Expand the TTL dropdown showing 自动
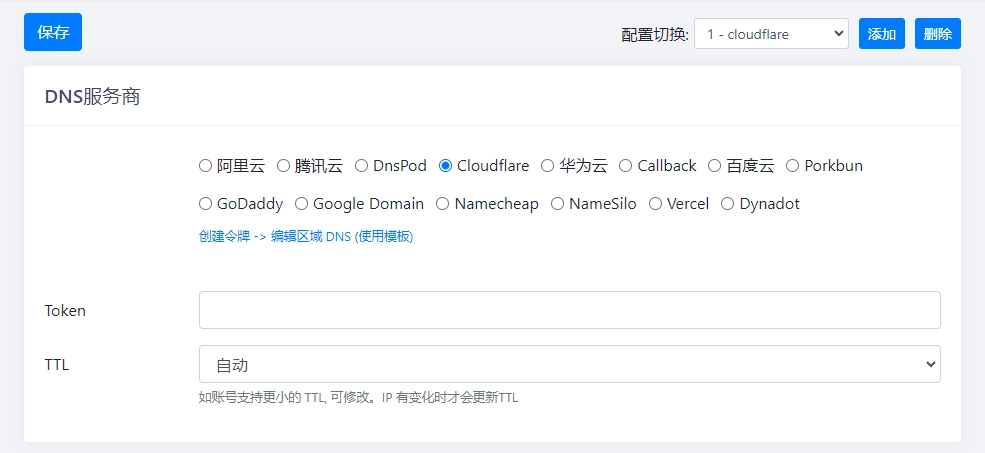The height and width of the screenshot is (453, 985). click(569, 364)
